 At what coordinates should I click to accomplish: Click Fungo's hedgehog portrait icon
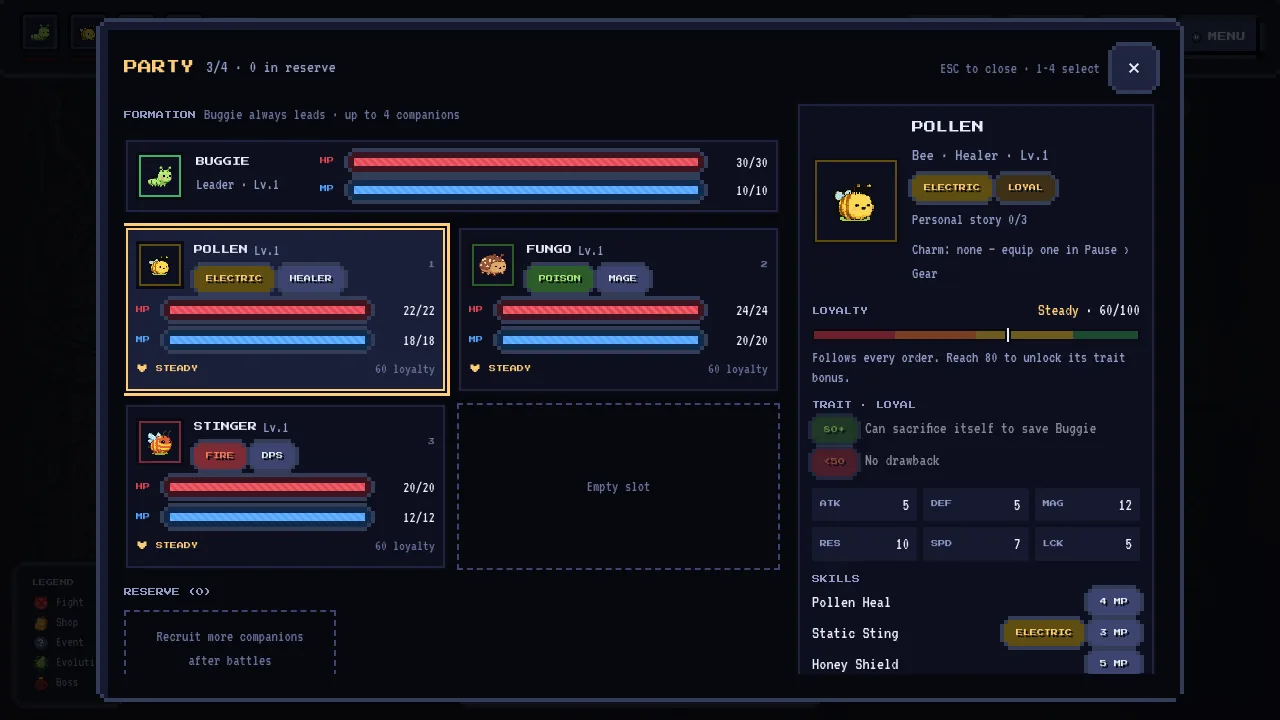pos(493,265)
